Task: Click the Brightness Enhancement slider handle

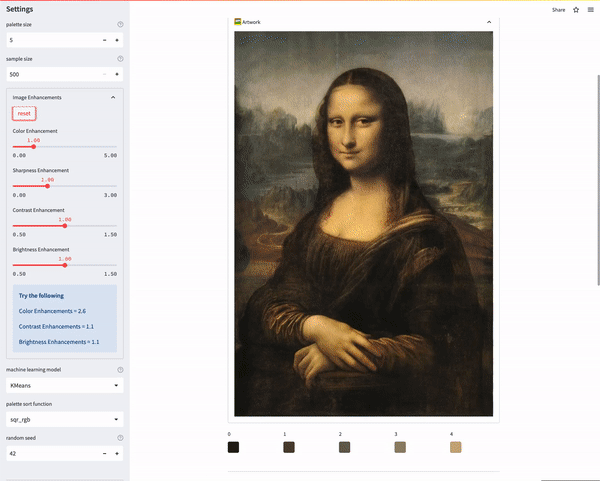Action: 65,265
